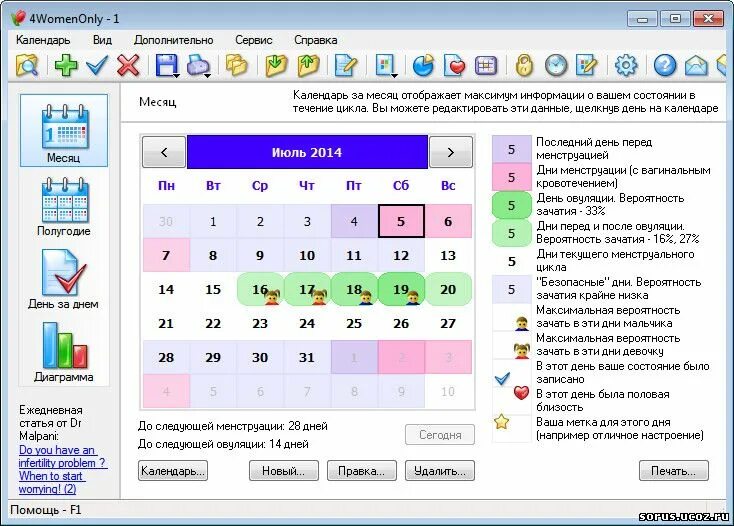Click the golden padlock password icon
734x526 pixels.
point(524,65)
